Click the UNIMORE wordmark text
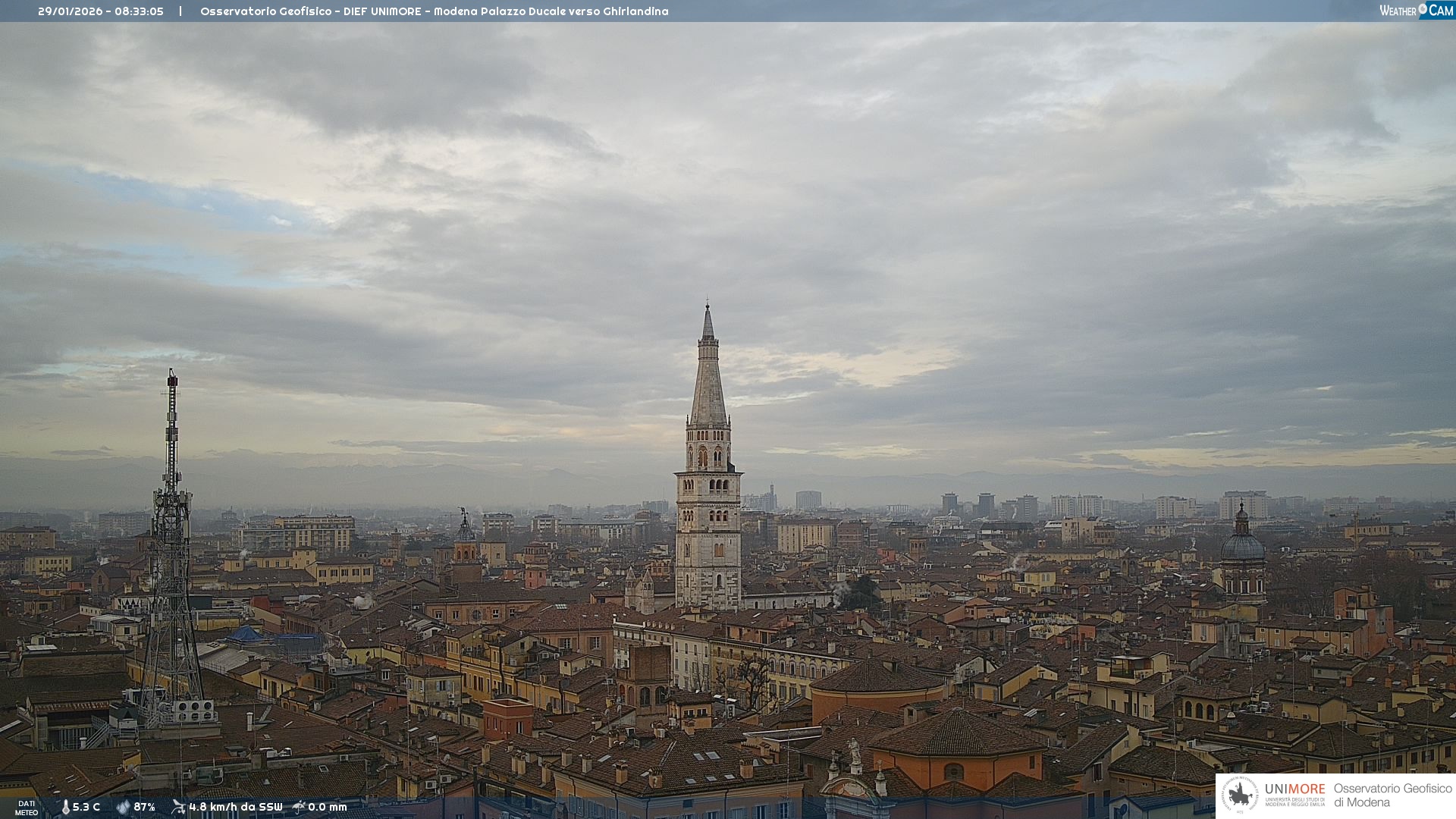 point(1294,789)
